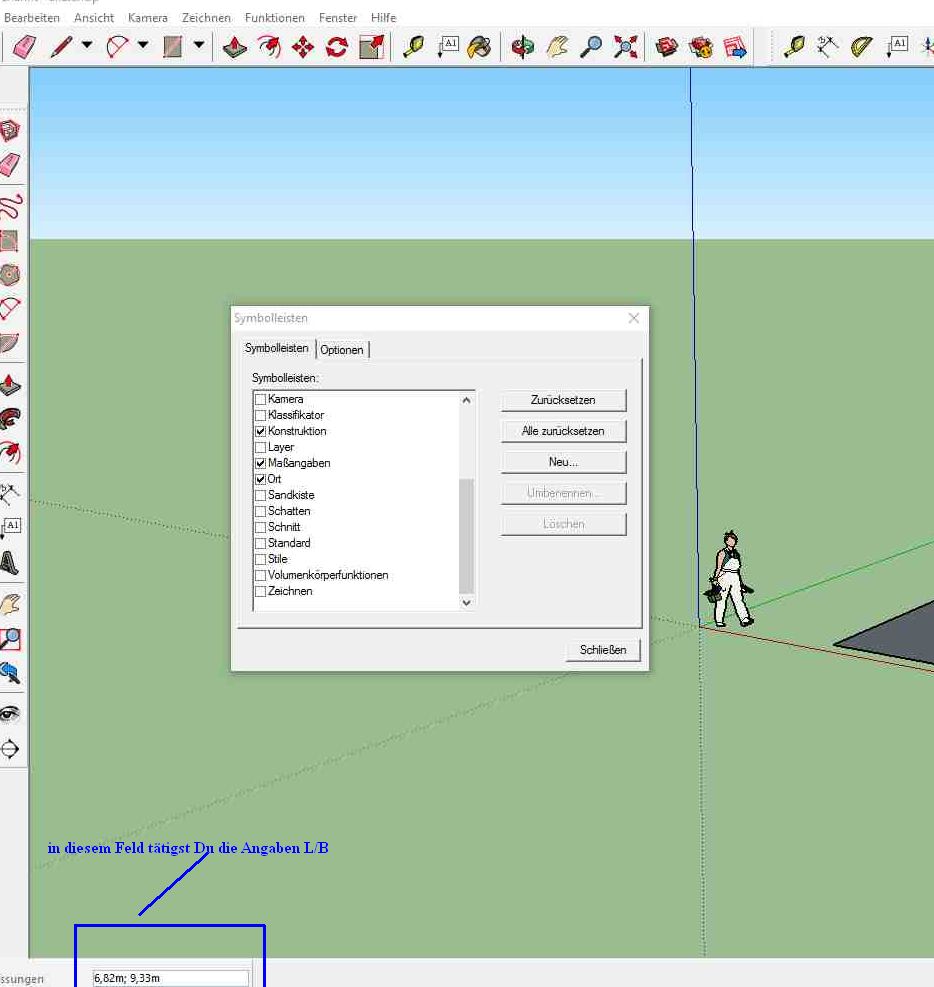Viewport: 934px width, 987px height.
Task: Click the measurements input field
Action: (170, 978)
